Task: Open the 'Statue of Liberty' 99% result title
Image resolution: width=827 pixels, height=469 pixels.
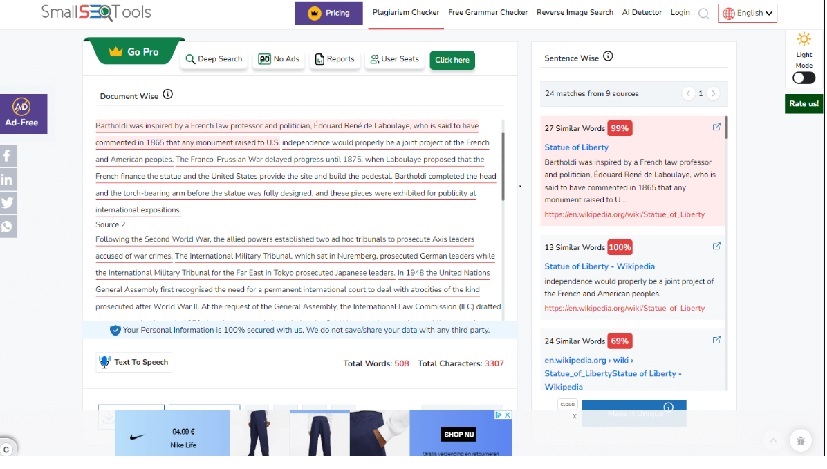Action: coord(576,147)
